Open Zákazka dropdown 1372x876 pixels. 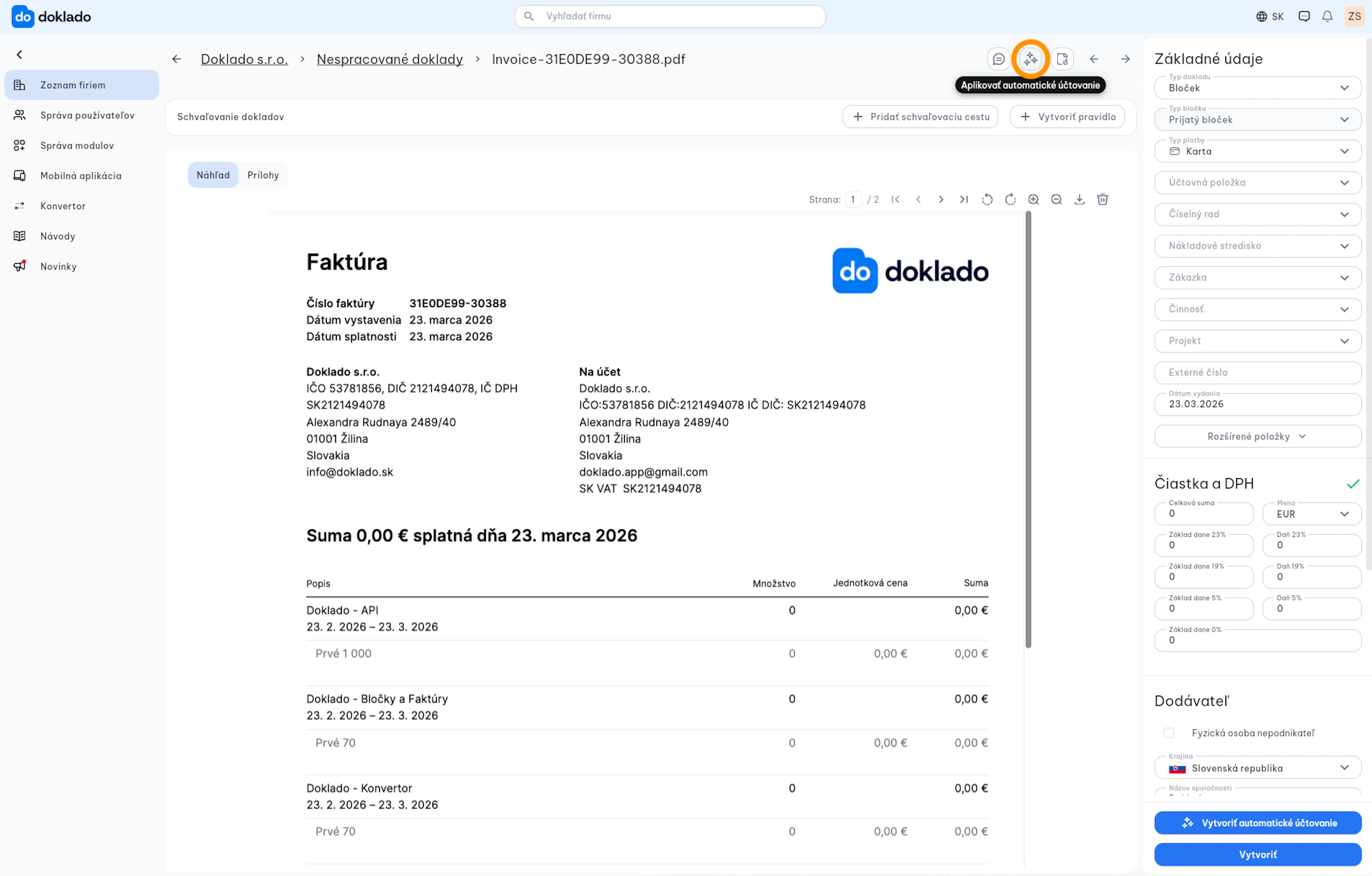point(1257,278)
